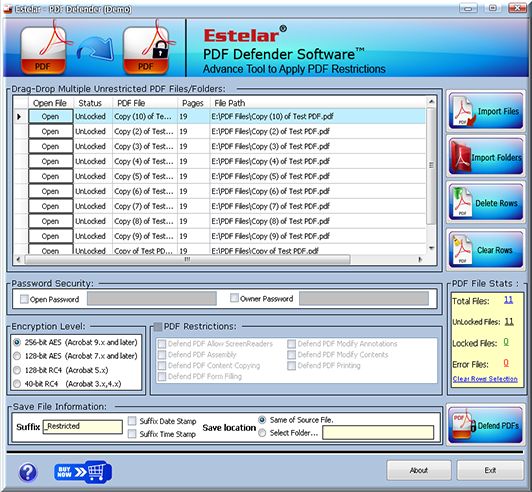Toggle the PDF Restrictions master checkbox
This screenshot has width=532, height=492.
point(158,326)
